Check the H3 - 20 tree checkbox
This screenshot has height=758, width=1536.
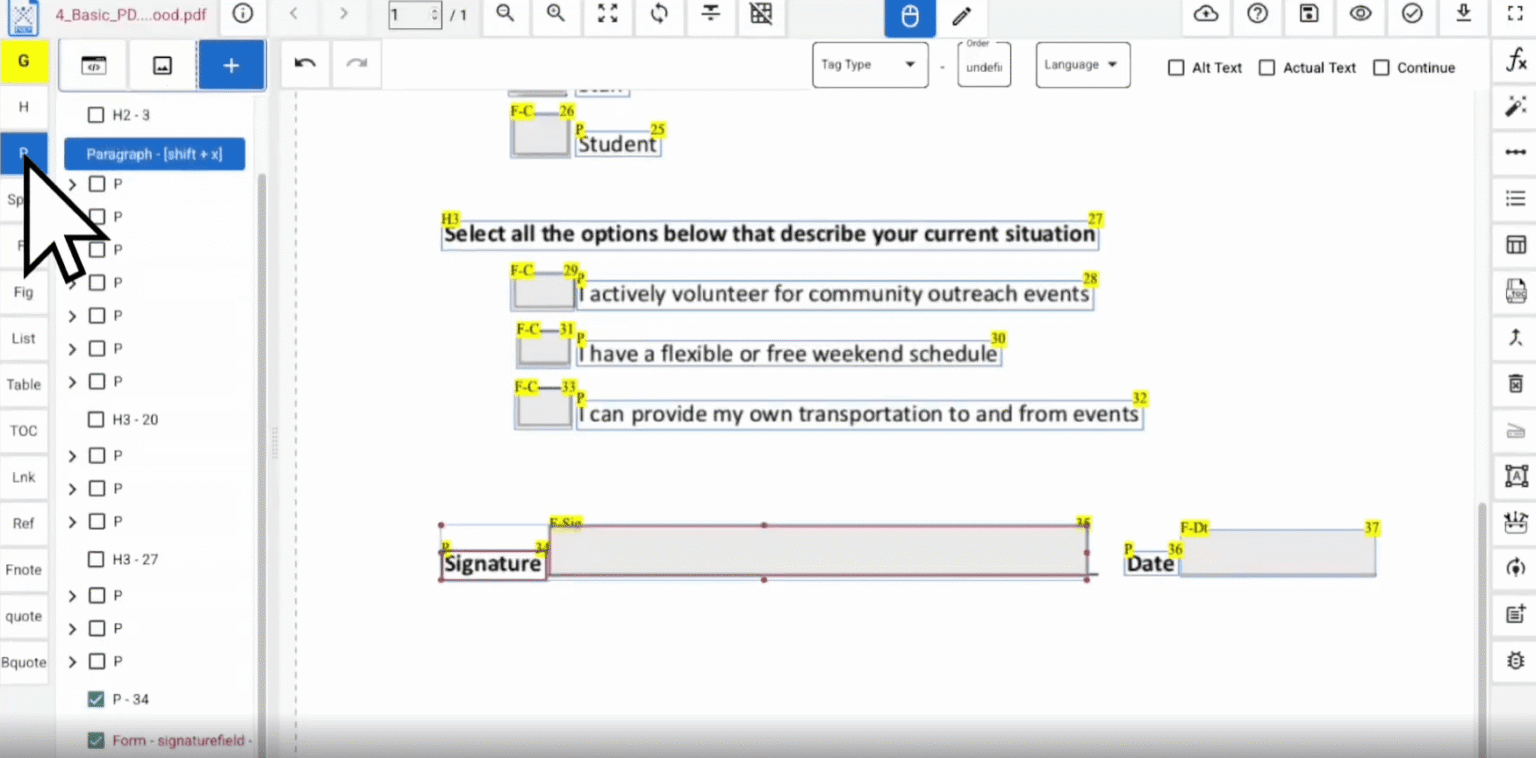[x=96, y=419]
